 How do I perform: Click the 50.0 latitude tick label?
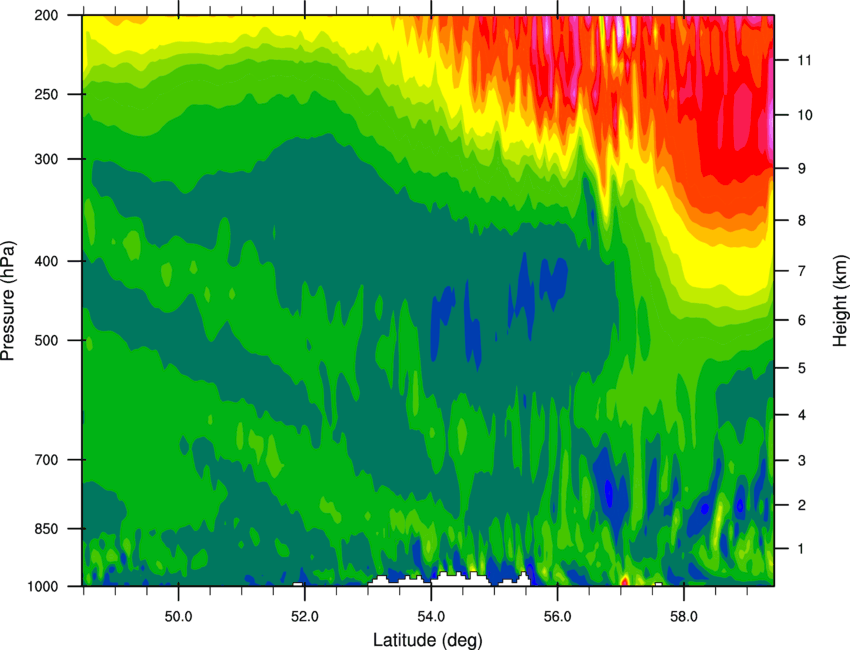pos(178,617)
